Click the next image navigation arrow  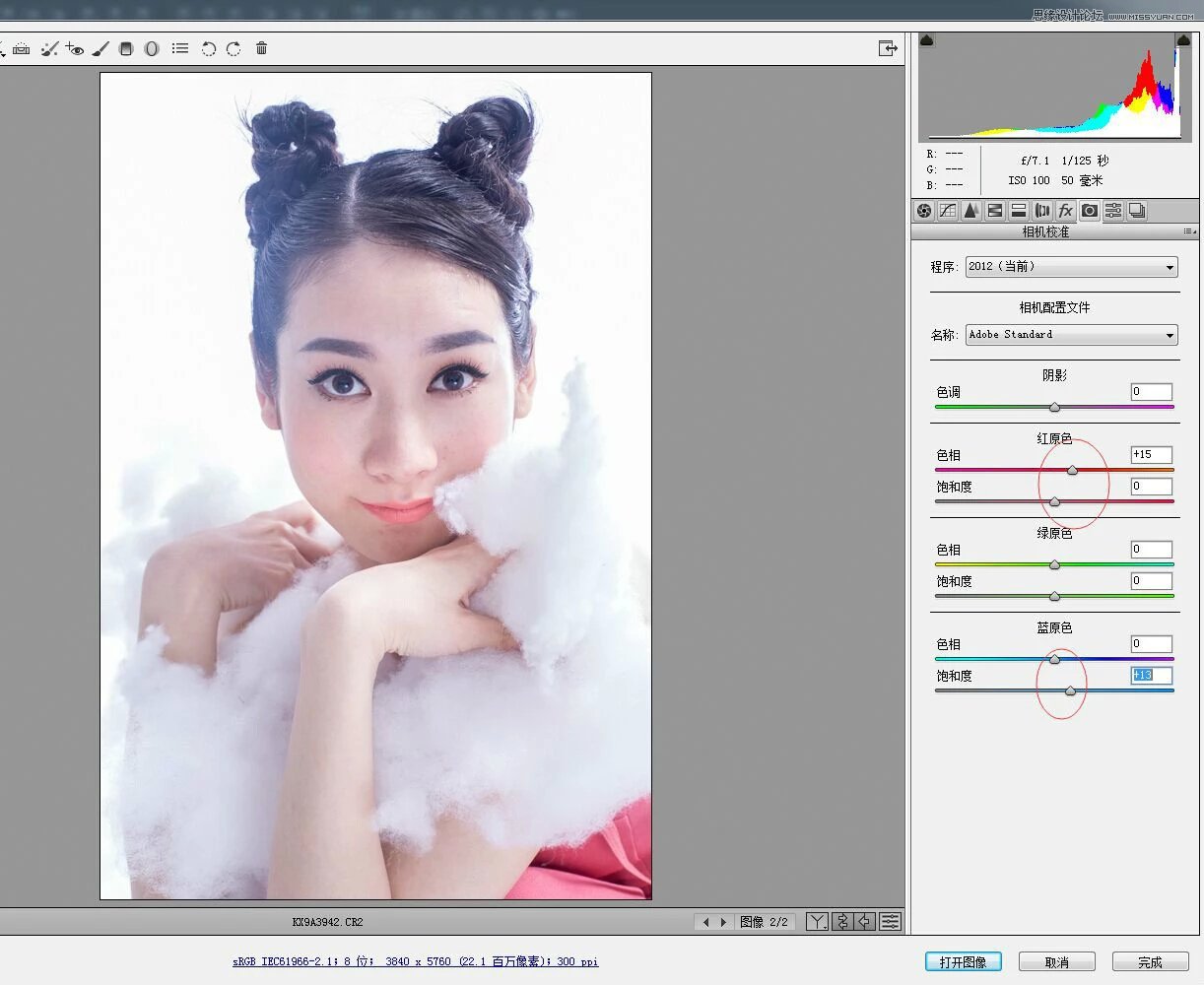tap(724, 922)
